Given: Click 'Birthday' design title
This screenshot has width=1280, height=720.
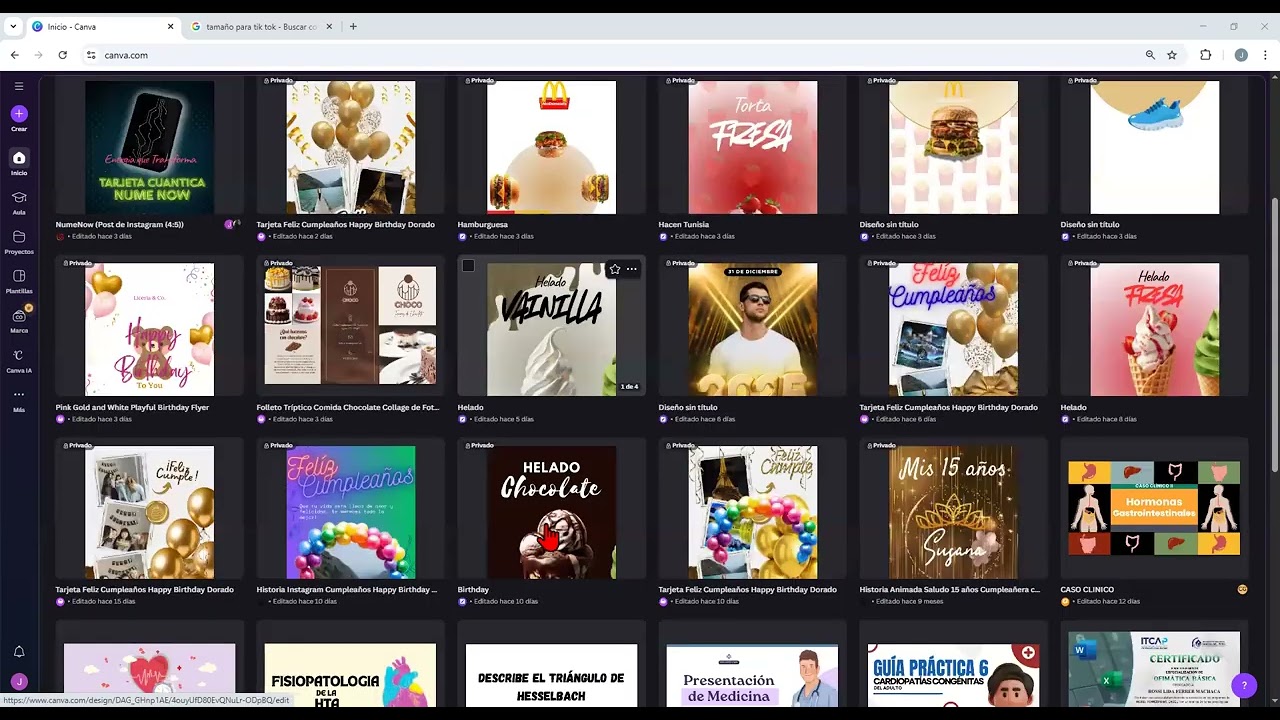Looking at the screenshot, I should 473,589.
